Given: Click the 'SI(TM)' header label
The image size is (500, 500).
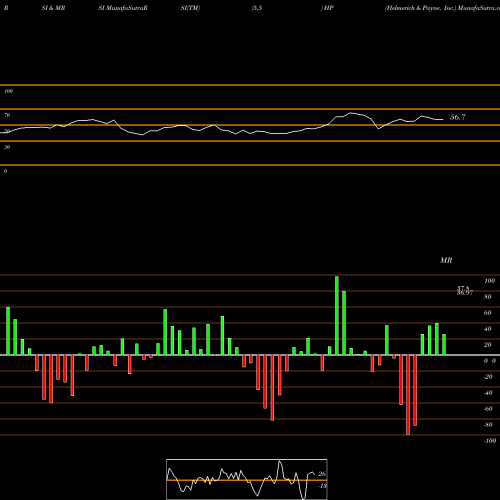Looking at the screenshot, I should (190, 8).
